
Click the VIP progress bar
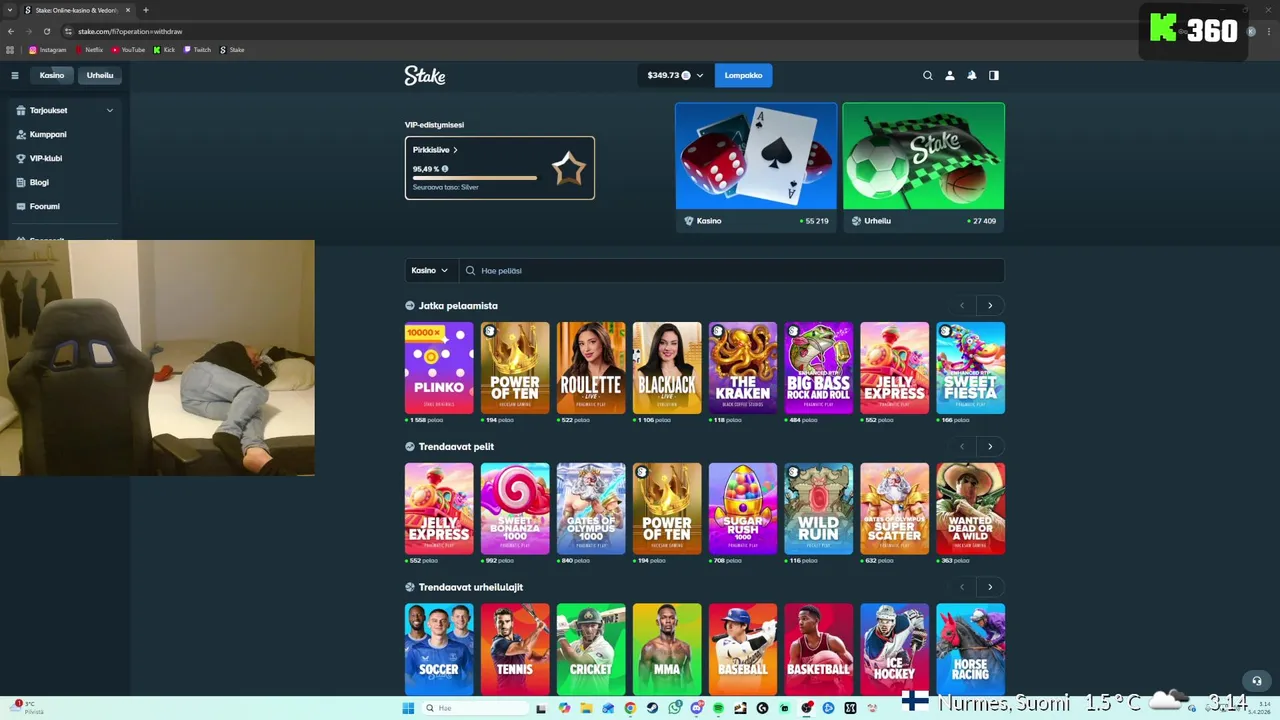pos(475,178)
